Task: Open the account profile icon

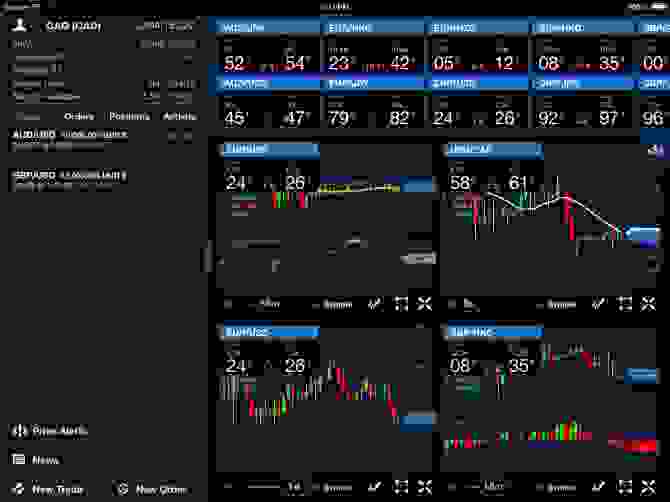Action: click(x=20, y=26)
